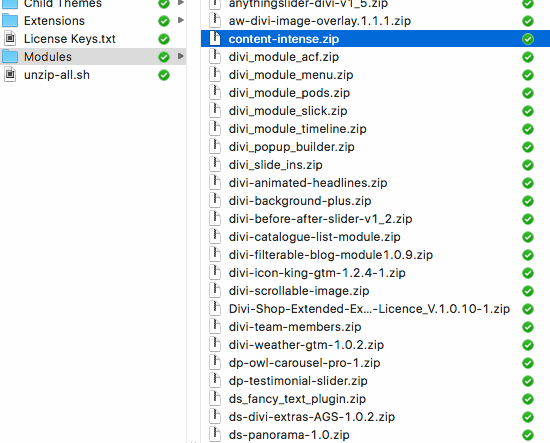This screenshot has height=443, width=550.
Task: Select divi-before-after-slider-v1_2.zip
Action: pyautogui.click(x=320, y=219)
